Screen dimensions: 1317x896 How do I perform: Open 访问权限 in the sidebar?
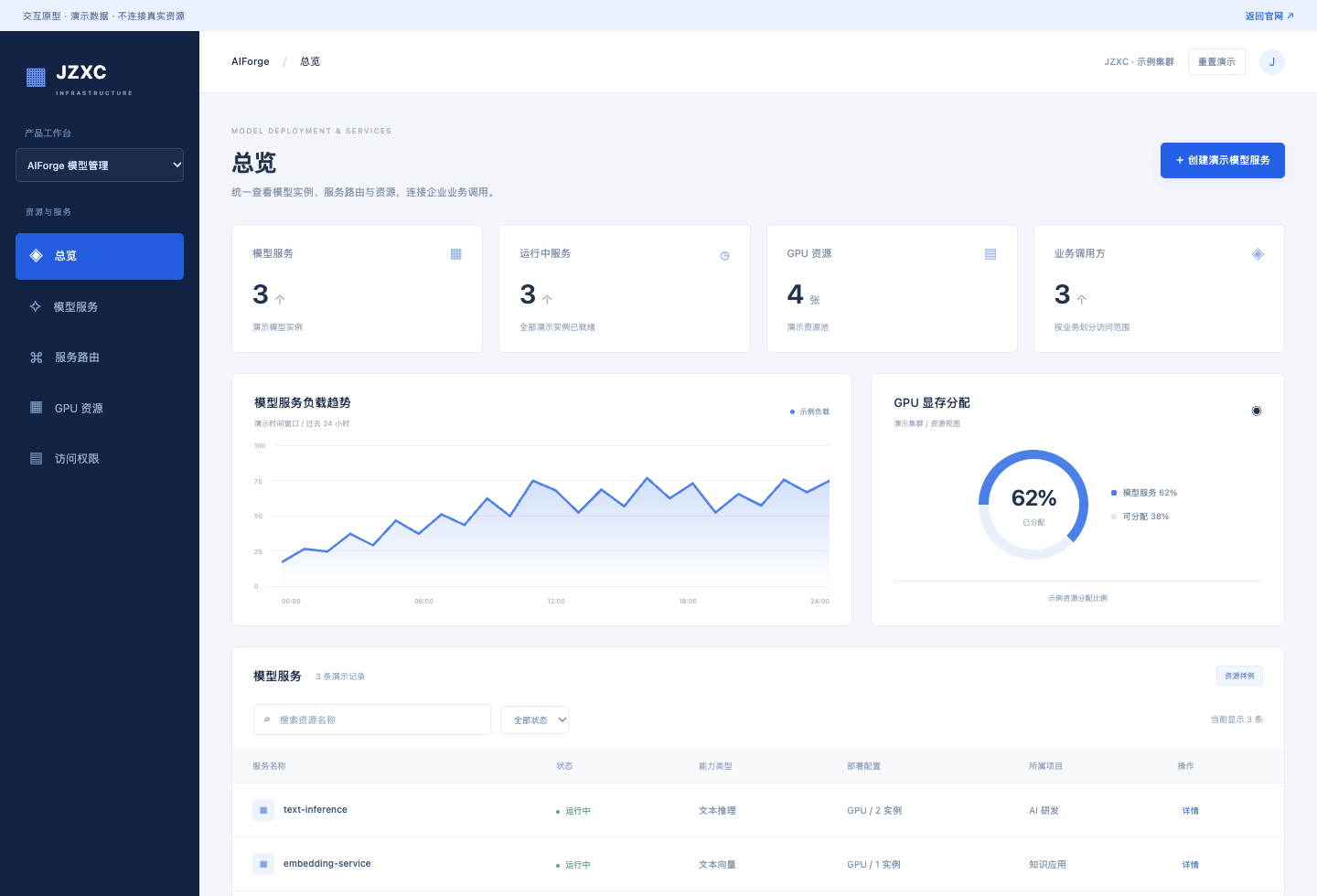pos(100,459)
